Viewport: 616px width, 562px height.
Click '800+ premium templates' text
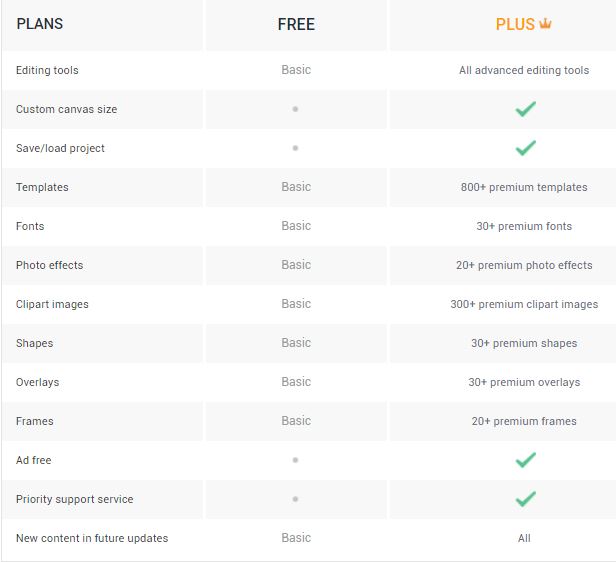point(524,187)
